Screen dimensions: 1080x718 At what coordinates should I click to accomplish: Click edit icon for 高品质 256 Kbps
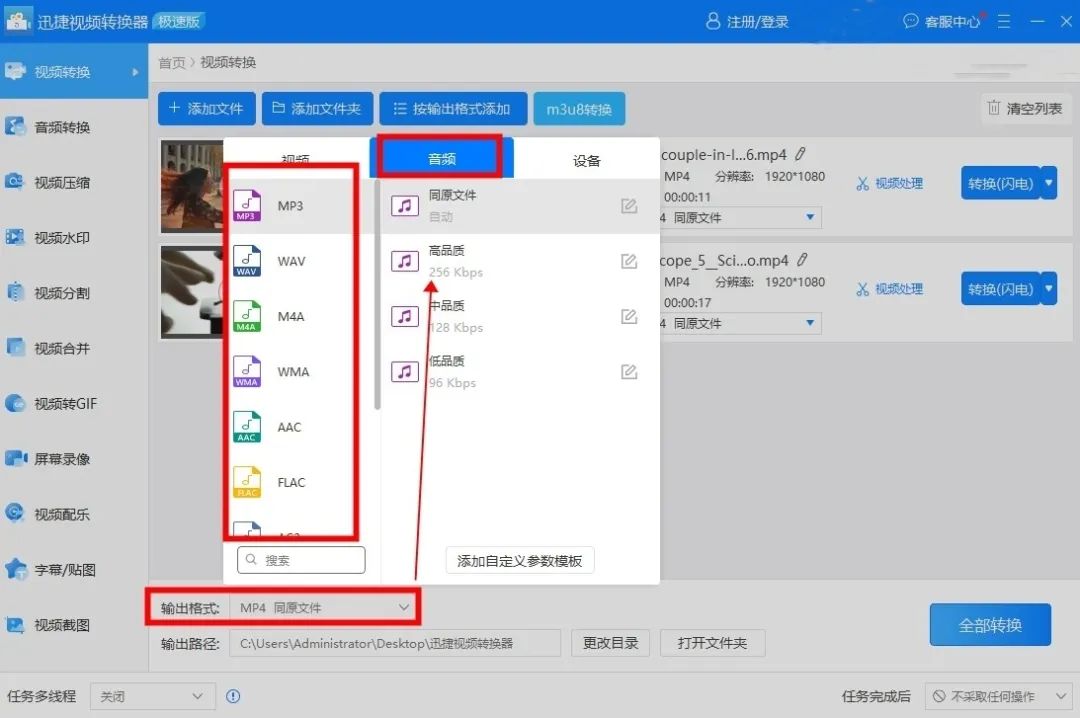629,262
